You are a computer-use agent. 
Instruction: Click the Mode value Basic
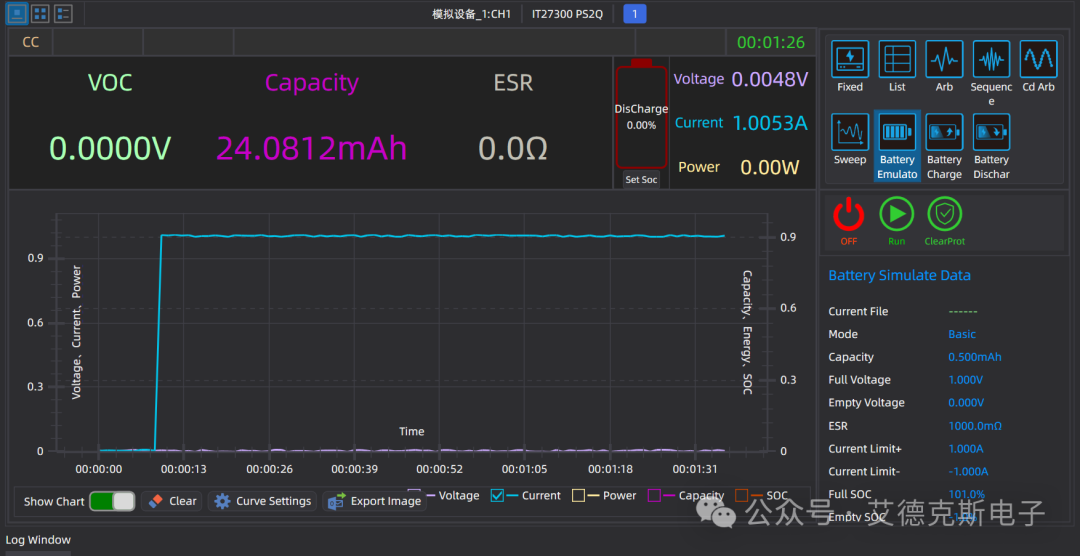[x=962, y=334]
